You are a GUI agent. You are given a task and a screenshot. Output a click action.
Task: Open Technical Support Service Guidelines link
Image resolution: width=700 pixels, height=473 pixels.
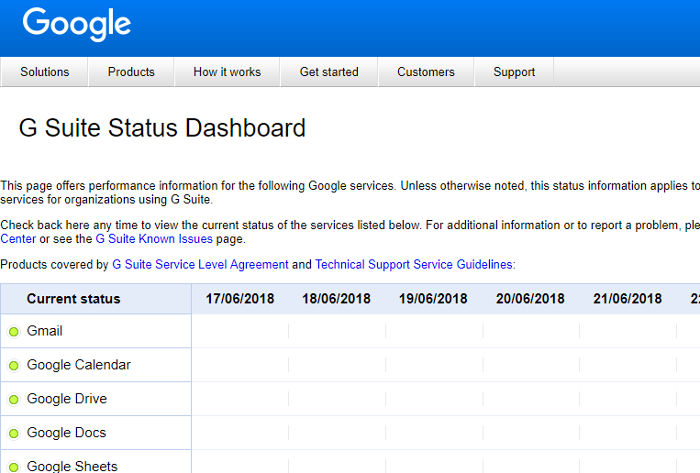tap(414, 265)
